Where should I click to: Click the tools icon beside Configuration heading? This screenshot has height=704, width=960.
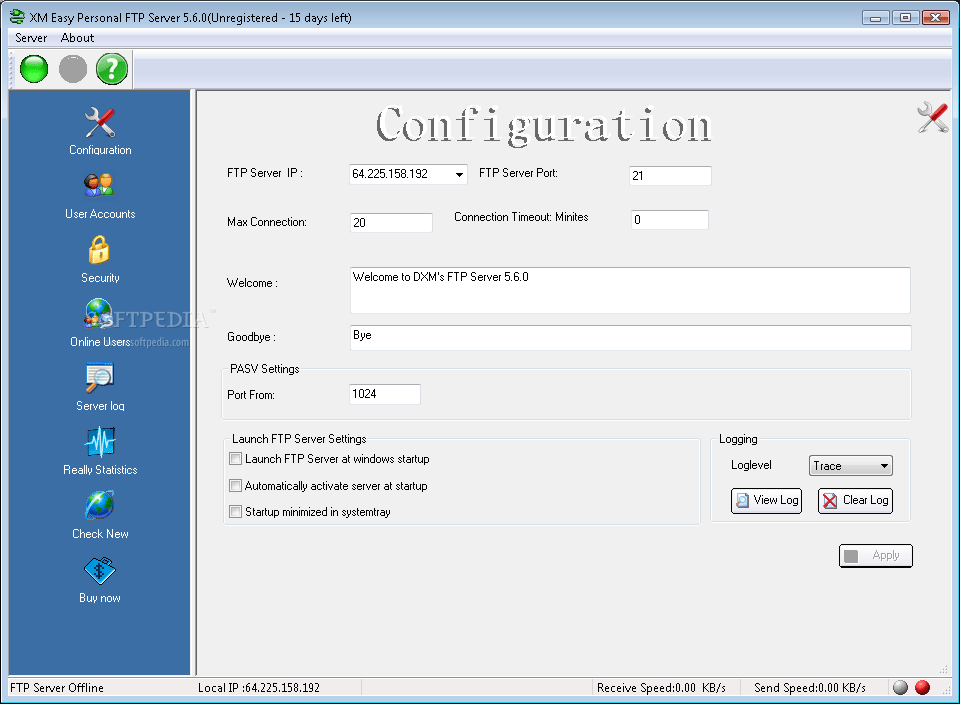pyautogui.click(x=932, y=117)
